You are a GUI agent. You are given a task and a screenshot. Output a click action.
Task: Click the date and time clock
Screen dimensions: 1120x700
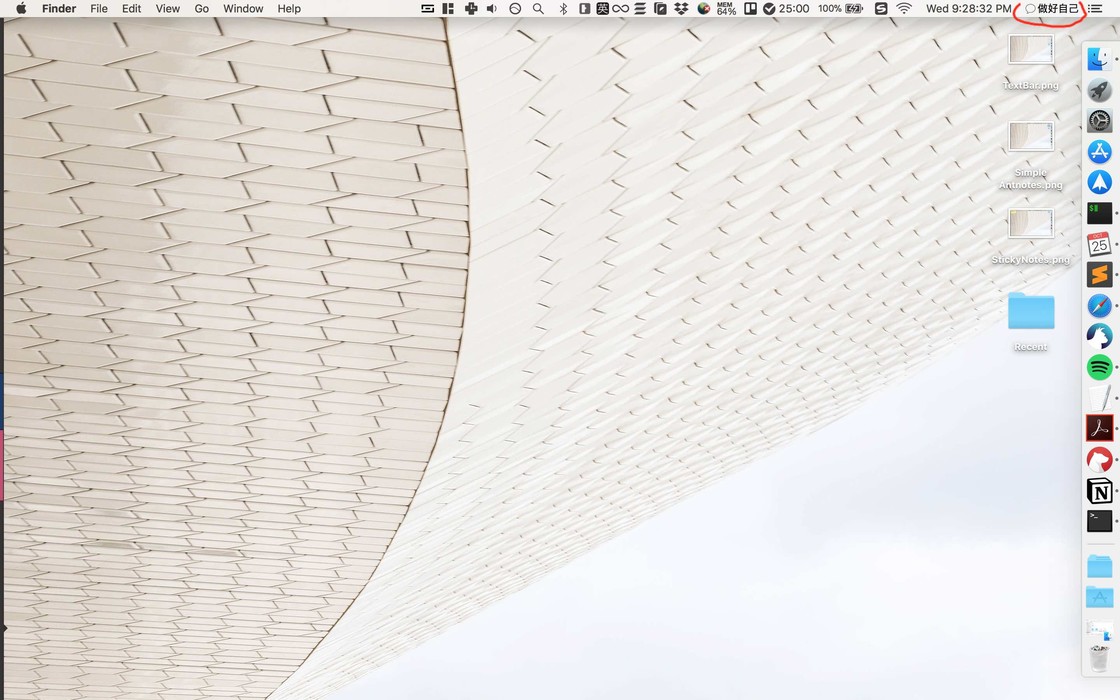point(968,9)
